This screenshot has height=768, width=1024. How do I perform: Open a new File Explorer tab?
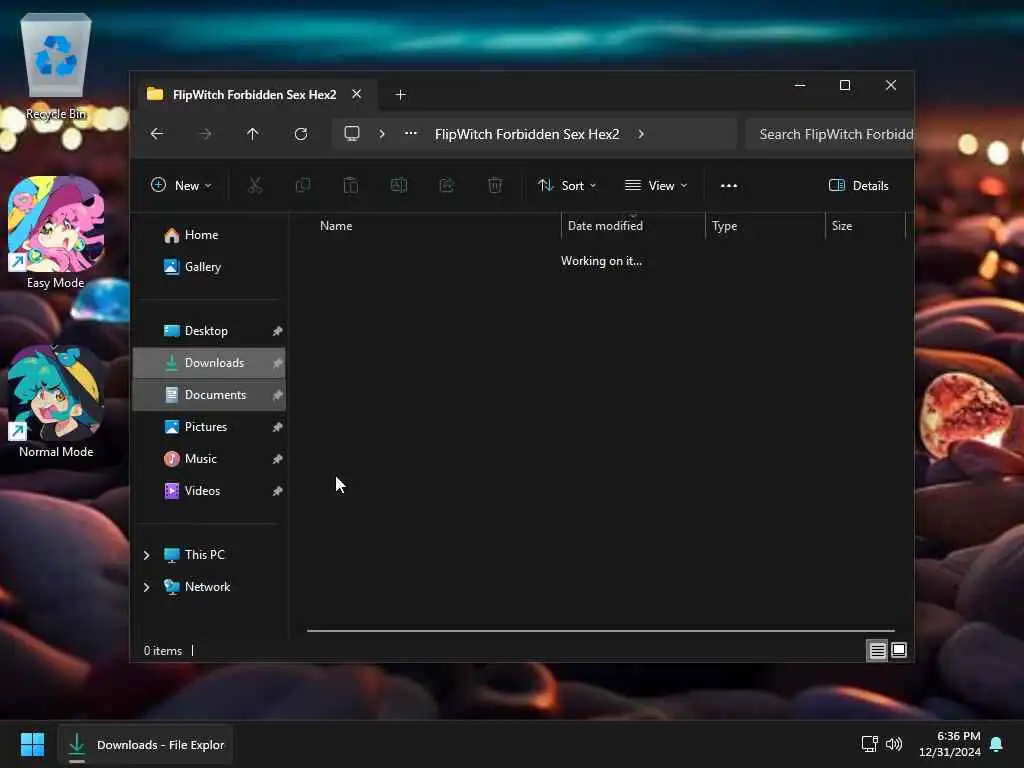tap(401, 95)
